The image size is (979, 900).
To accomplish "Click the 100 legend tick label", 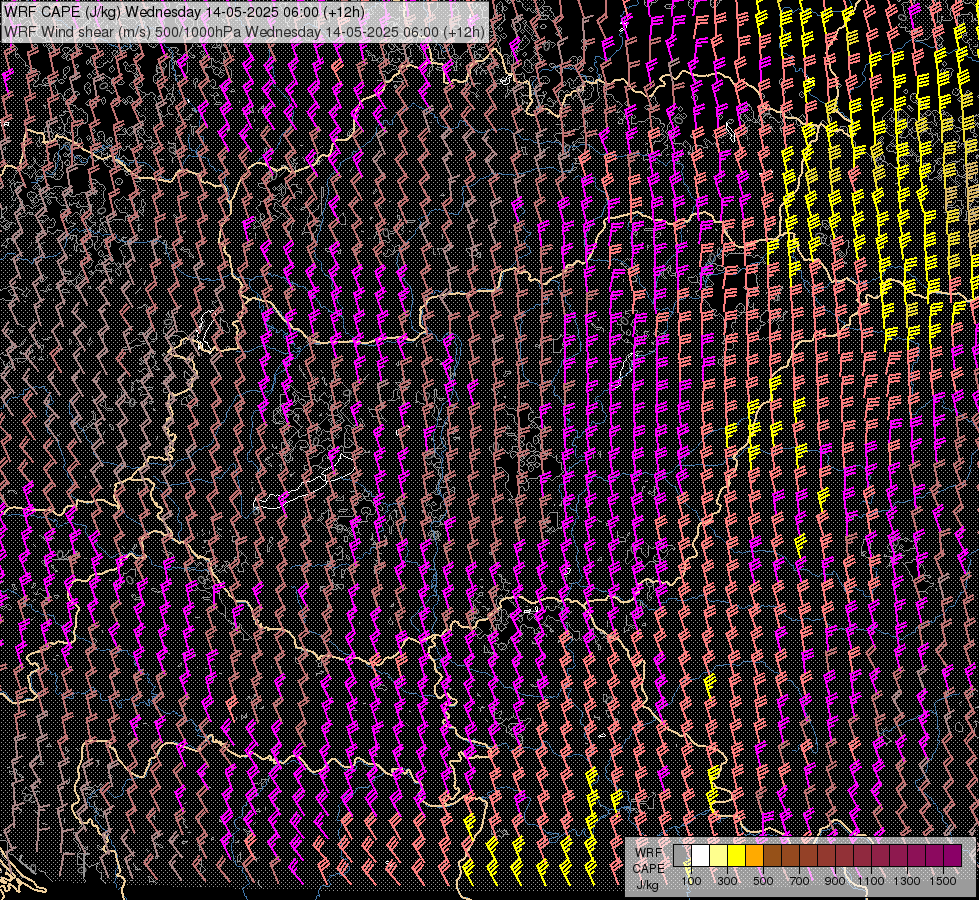I will pyautogui.click(x=691, y=881).
